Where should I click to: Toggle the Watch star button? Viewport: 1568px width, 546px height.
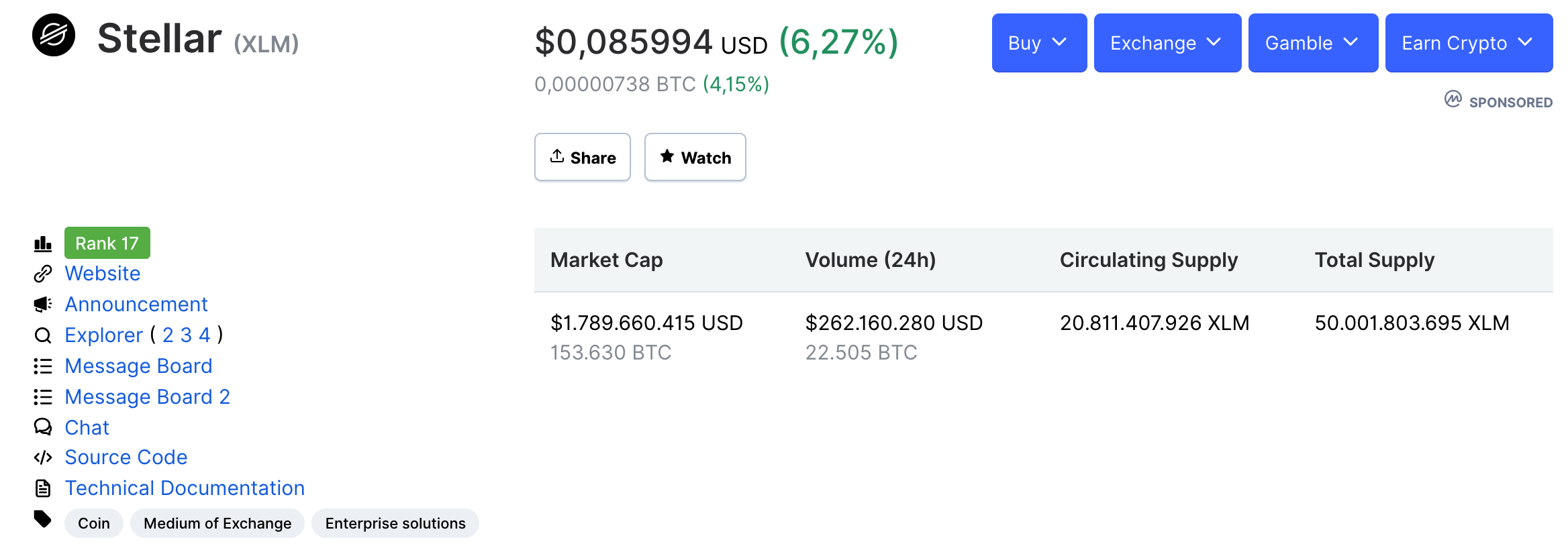pos(695,157)
